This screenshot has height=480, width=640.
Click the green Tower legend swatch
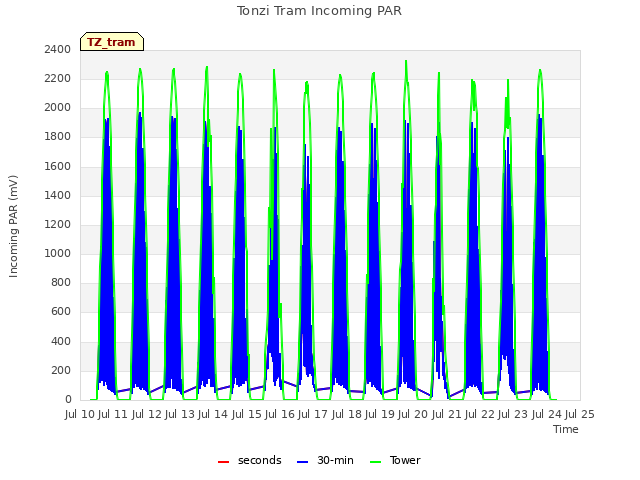click(x=376, y=462)
